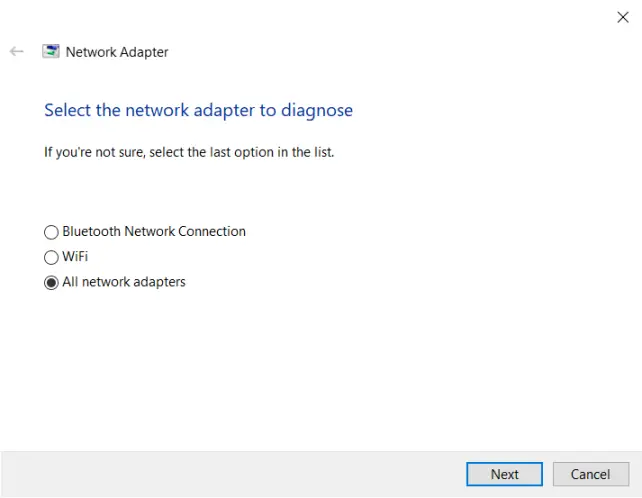Select the All network adapters radio button
The width and height of the screenshot is (642, 498).
point(52,283)
